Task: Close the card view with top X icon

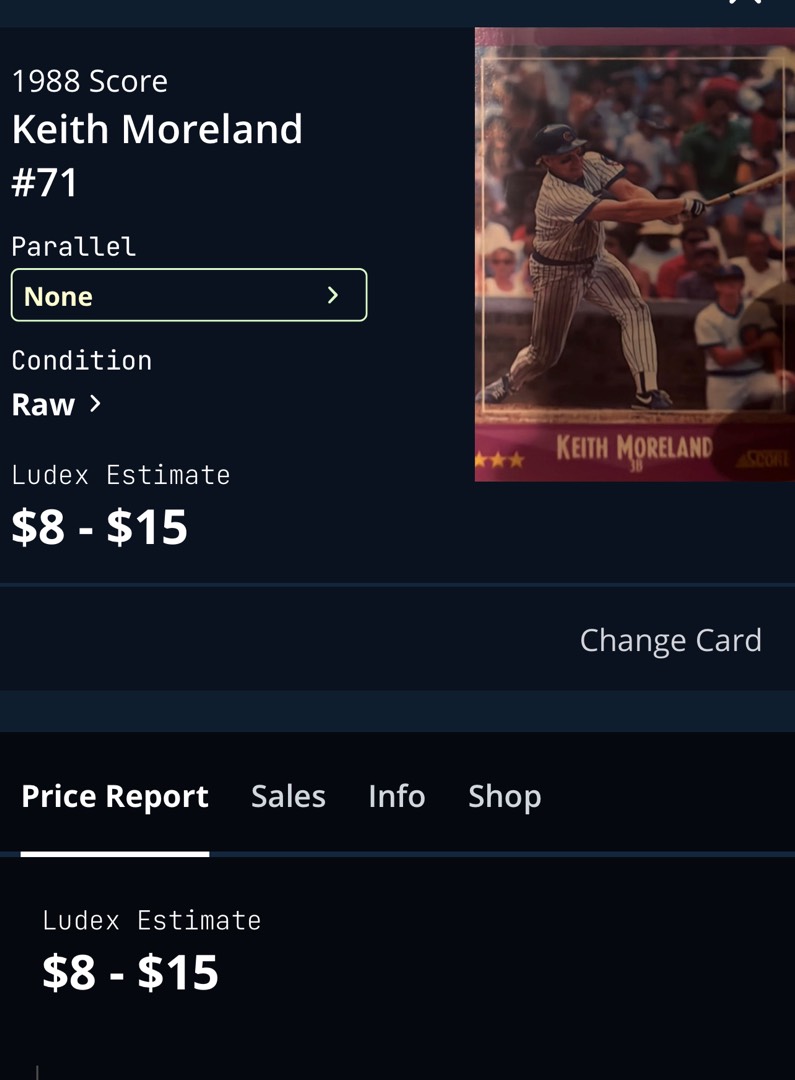Action: (x=746, y=2)
